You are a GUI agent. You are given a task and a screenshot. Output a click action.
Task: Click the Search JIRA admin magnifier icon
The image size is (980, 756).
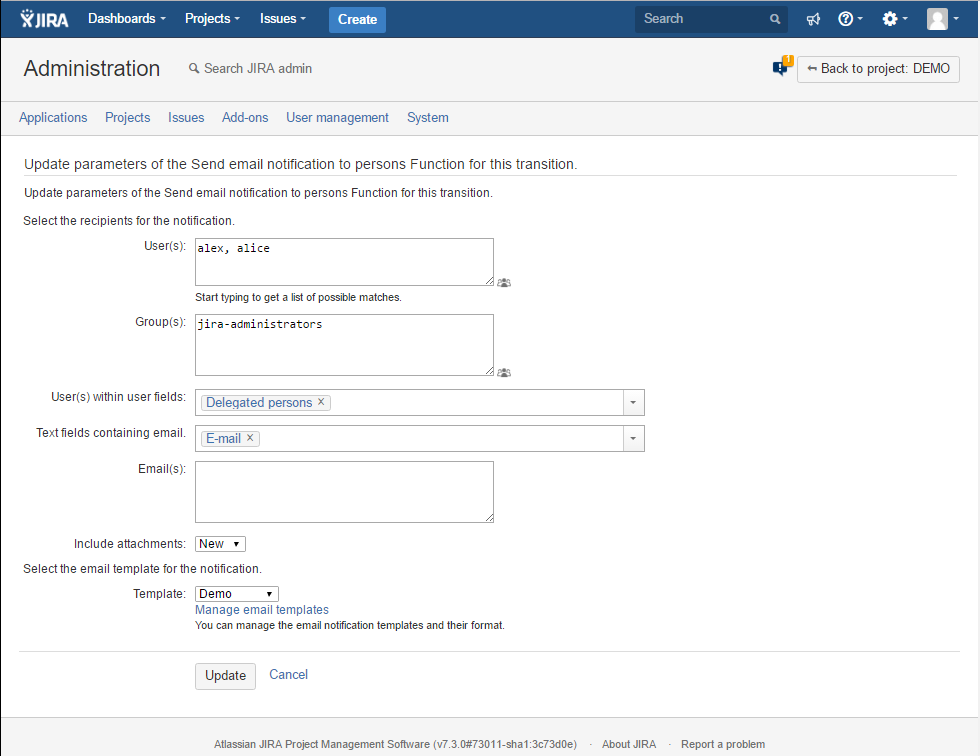194,68
